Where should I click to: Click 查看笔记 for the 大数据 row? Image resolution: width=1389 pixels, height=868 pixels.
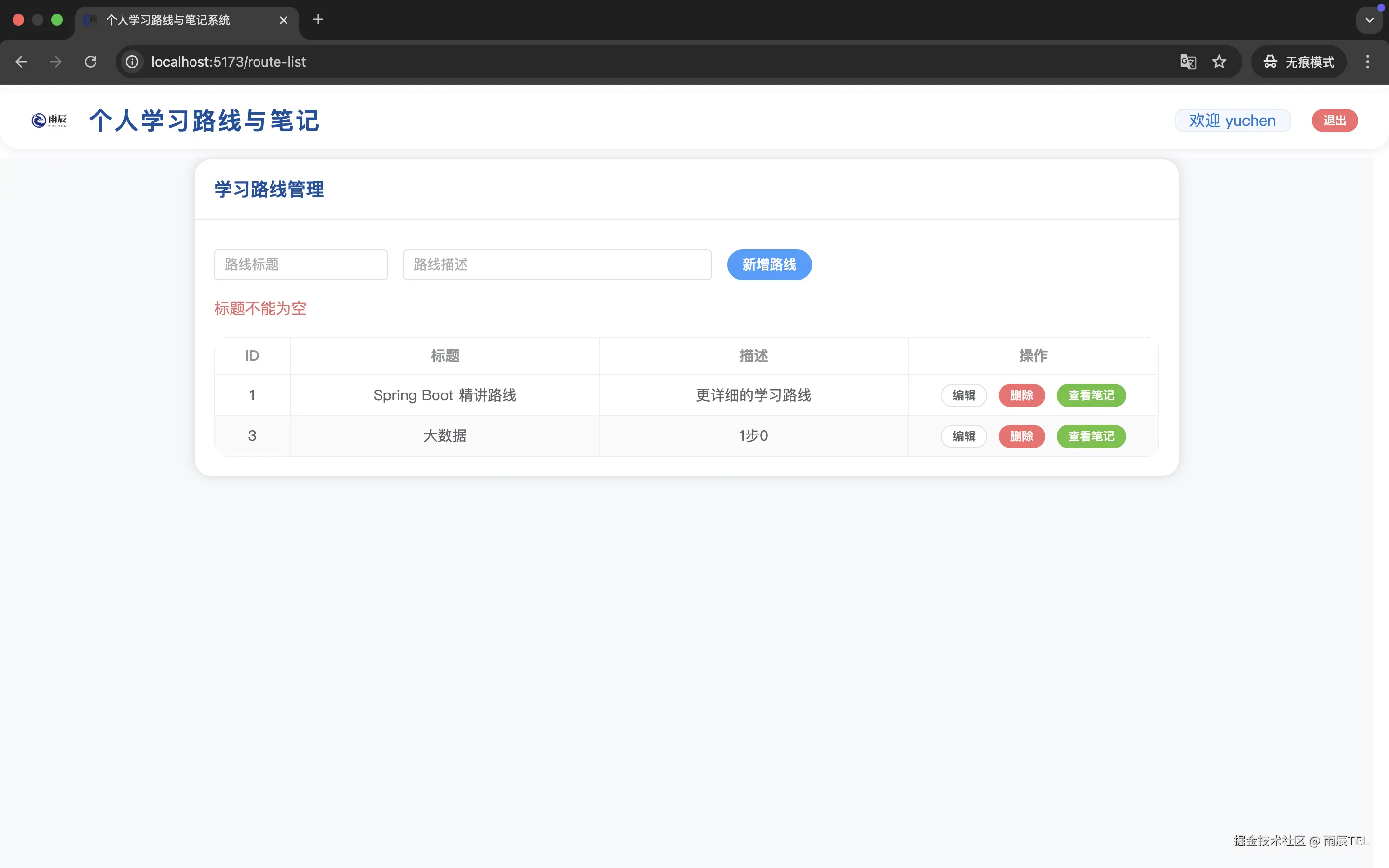(x=1090, y=436)
